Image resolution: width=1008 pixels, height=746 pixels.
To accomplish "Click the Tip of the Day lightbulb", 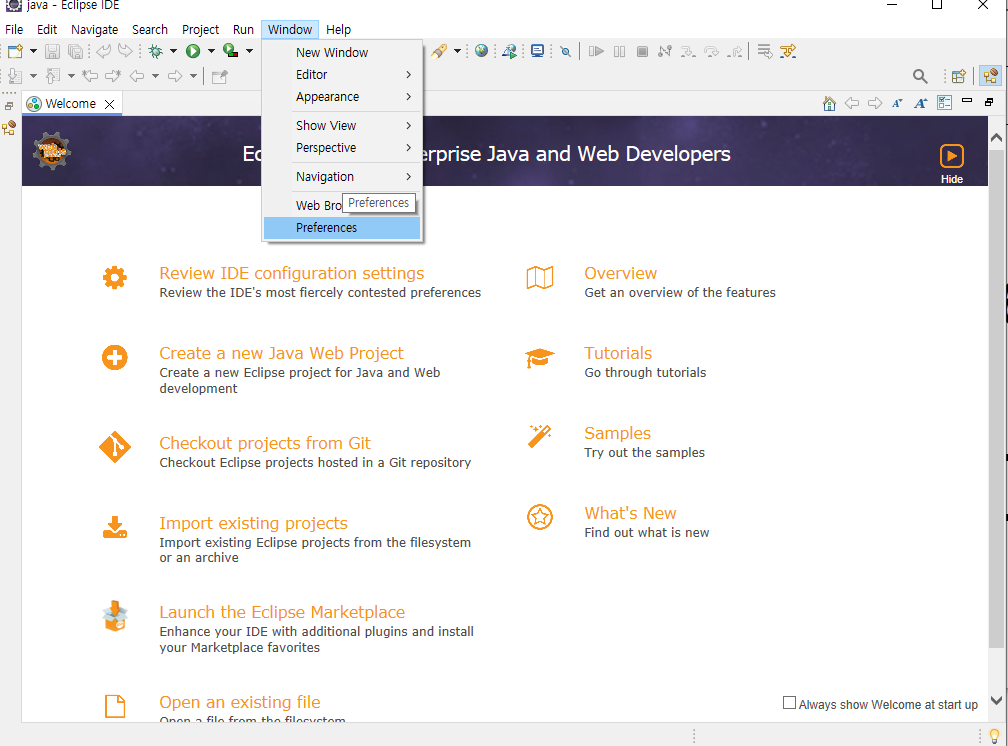I will tap(994, 734).
